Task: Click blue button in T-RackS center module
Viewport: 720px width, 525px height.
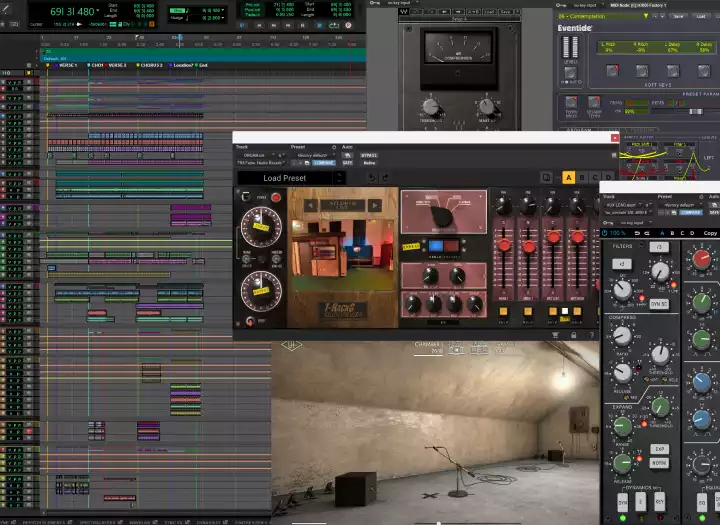Action: [x=436, y=246]
